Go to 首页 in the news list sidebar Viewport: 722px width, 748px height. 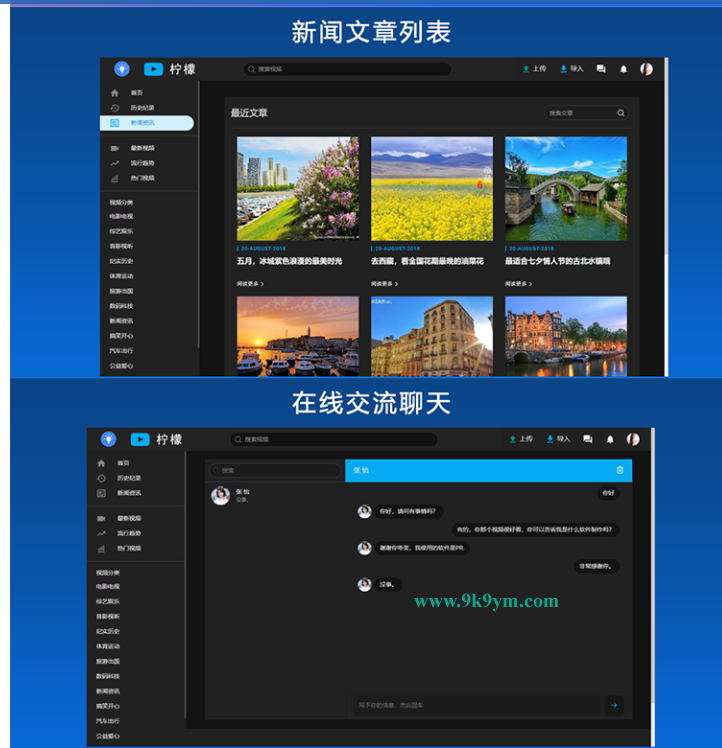[x=136, y=92]
